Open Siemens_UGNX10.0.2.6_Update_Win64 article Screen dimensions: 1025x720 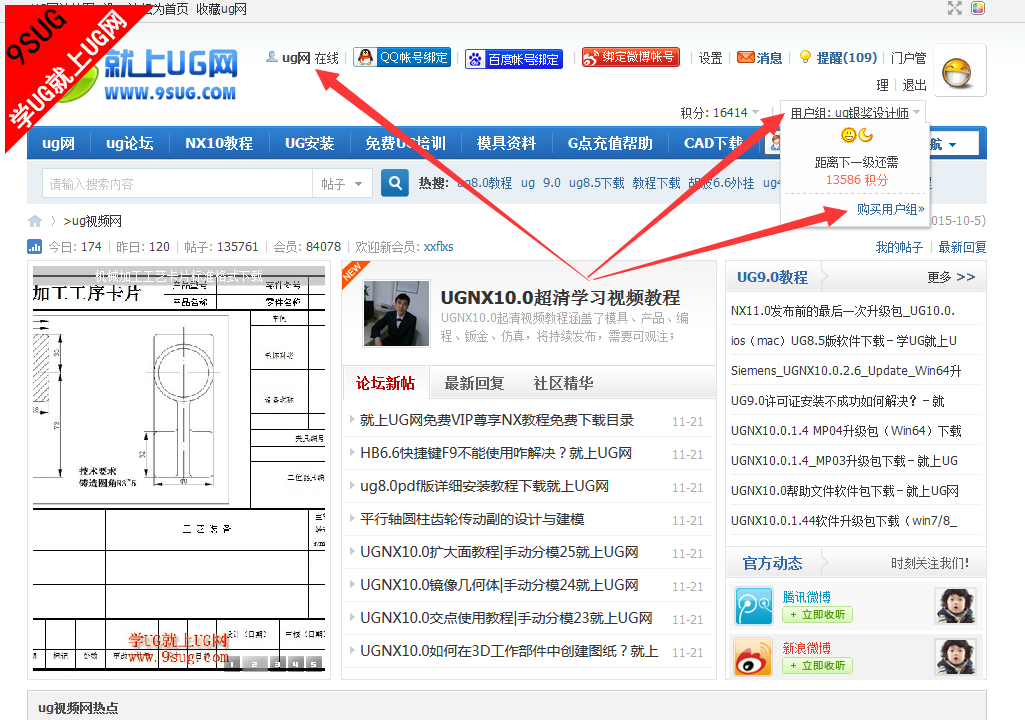tap(846, 371)
